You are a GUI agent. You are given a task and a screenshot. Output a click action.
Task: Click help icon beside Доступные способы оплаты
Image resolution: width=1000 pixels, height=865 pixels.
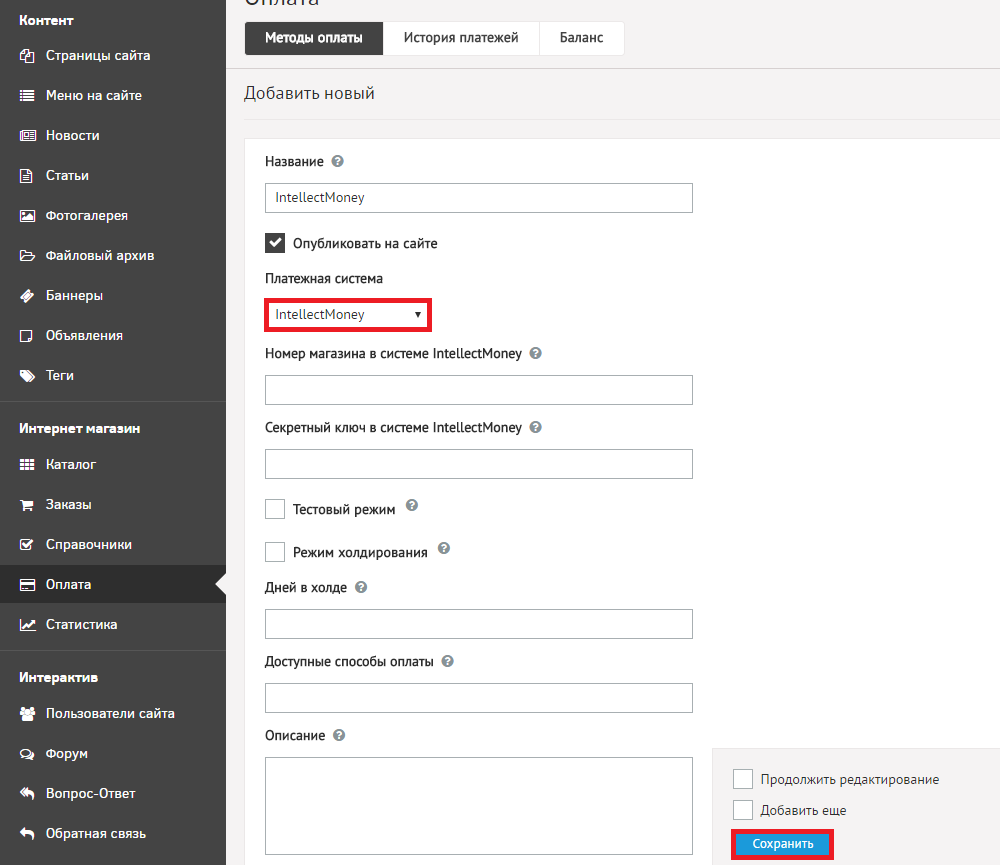pyautogui.click(x=448, y=661)
